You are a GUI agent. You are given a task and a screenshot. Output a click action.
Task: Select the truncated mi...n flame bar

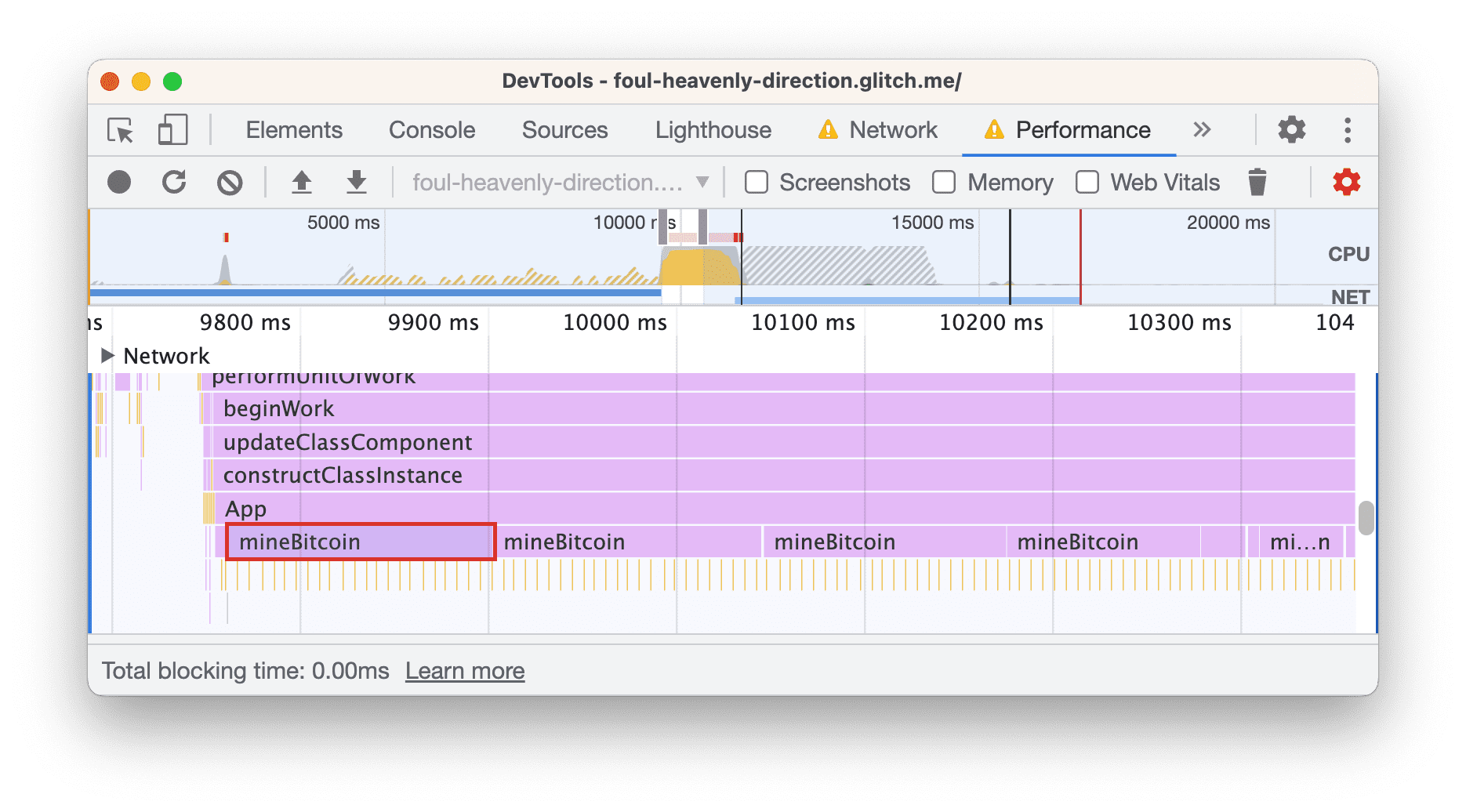1300,542
